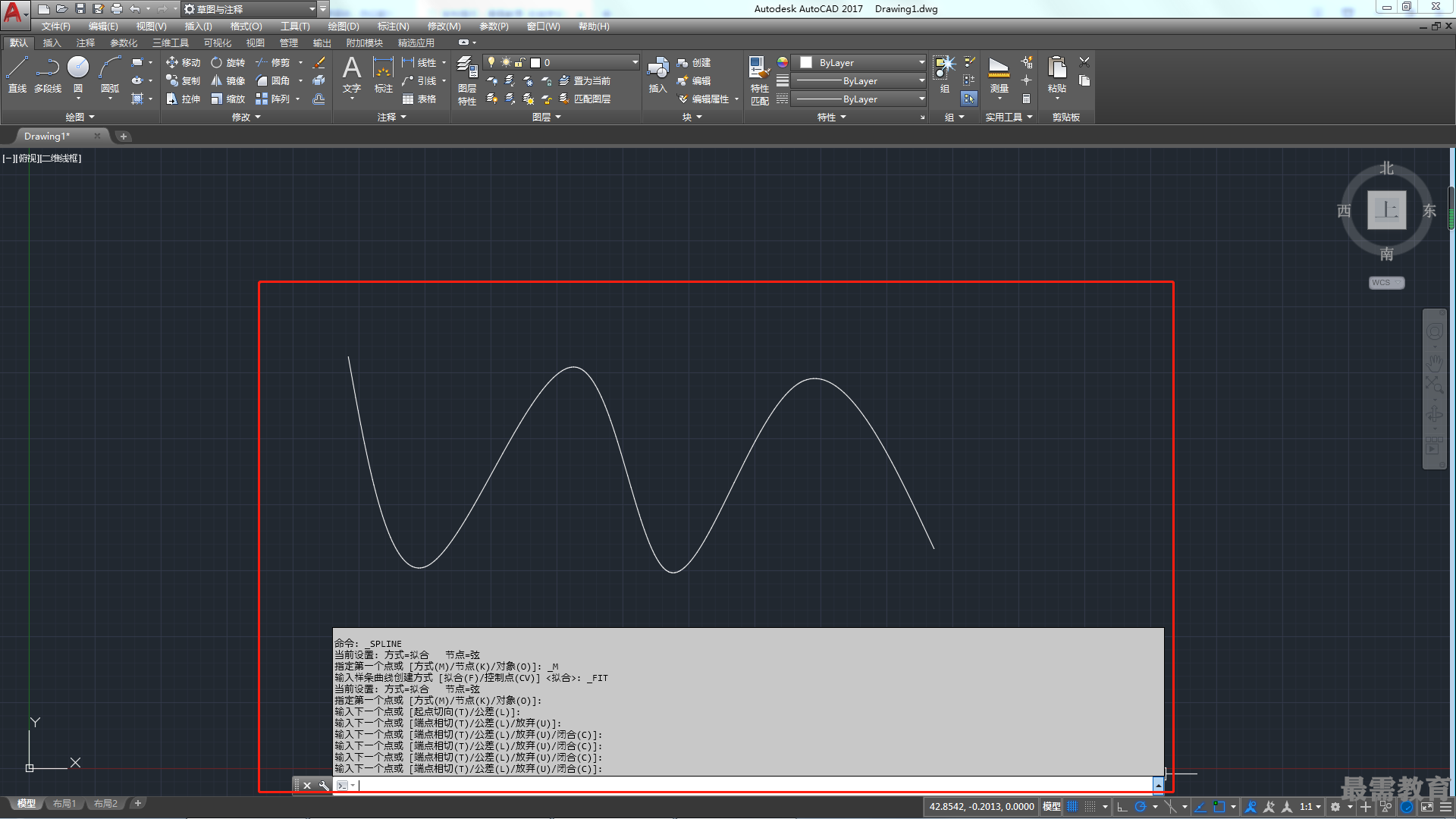Expand the 绘图 panel

[x=80, y=117]
